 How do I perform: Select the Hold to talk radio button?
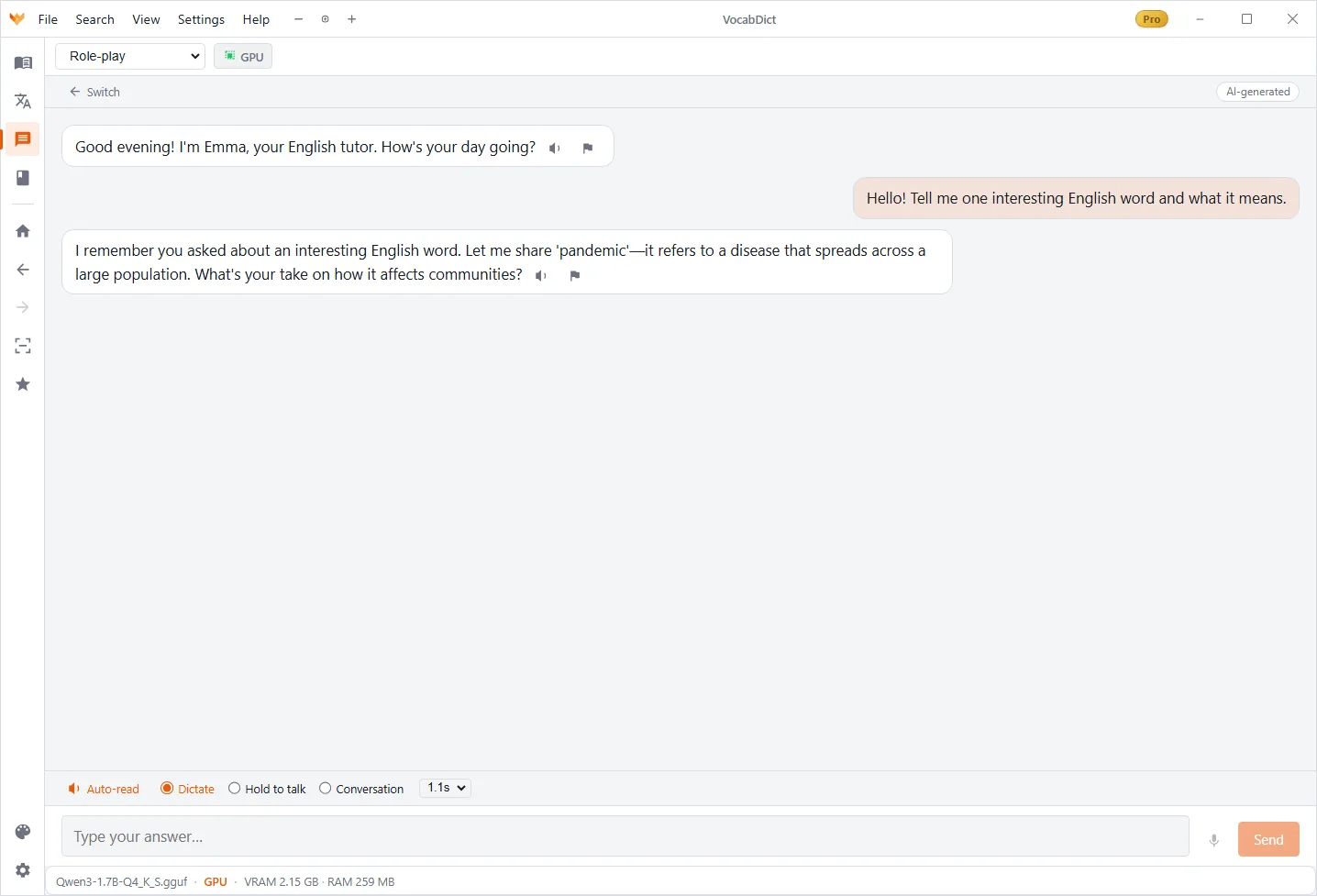[x=268, y=789]
